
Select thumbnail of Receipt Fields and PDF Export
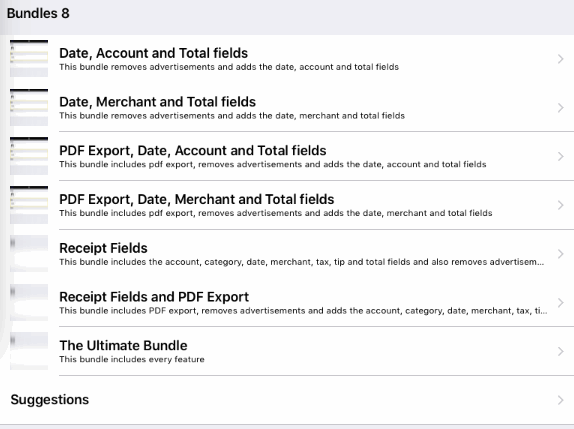(x=29, y=302)
